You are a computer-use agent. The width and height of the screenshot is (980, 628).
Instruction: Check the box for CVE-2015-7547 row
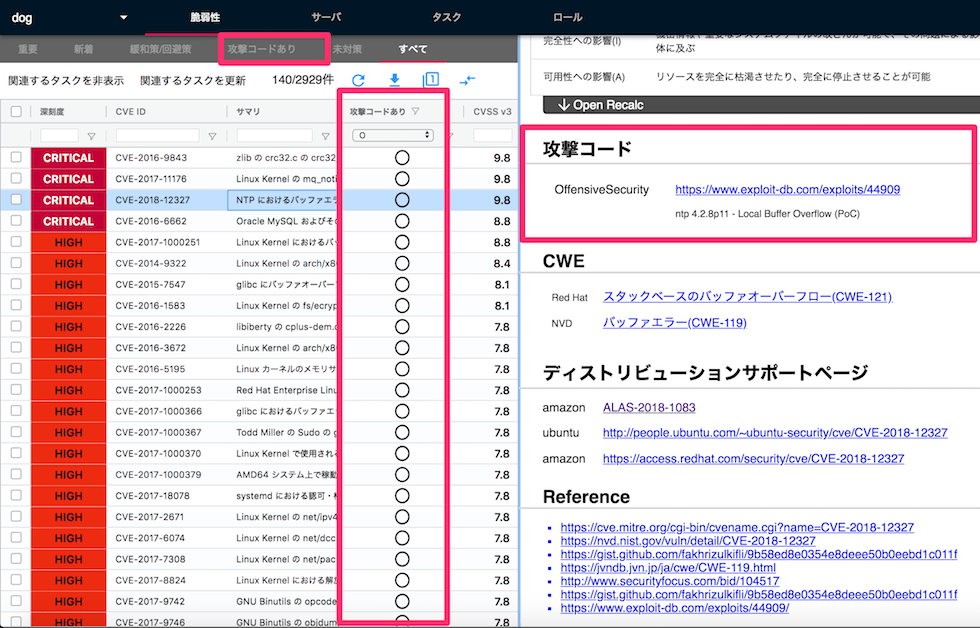tap(16, 284)
